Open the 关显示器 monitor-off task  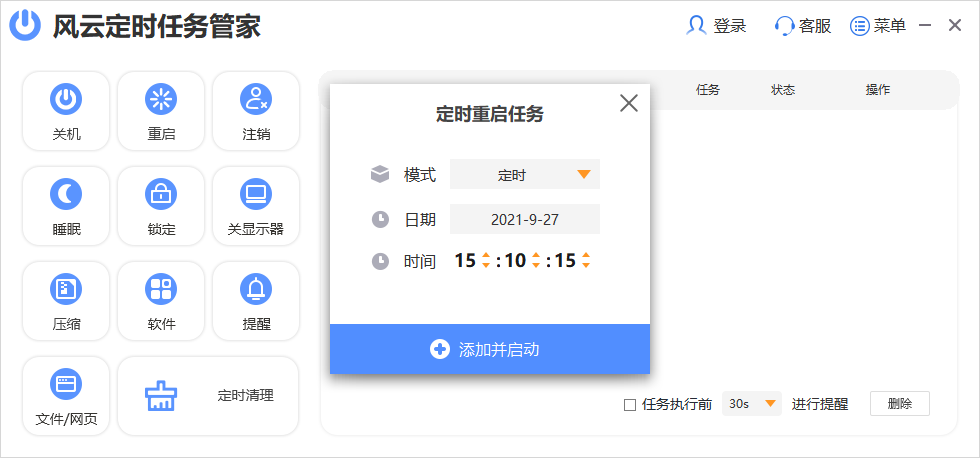[x=256, y=194]
